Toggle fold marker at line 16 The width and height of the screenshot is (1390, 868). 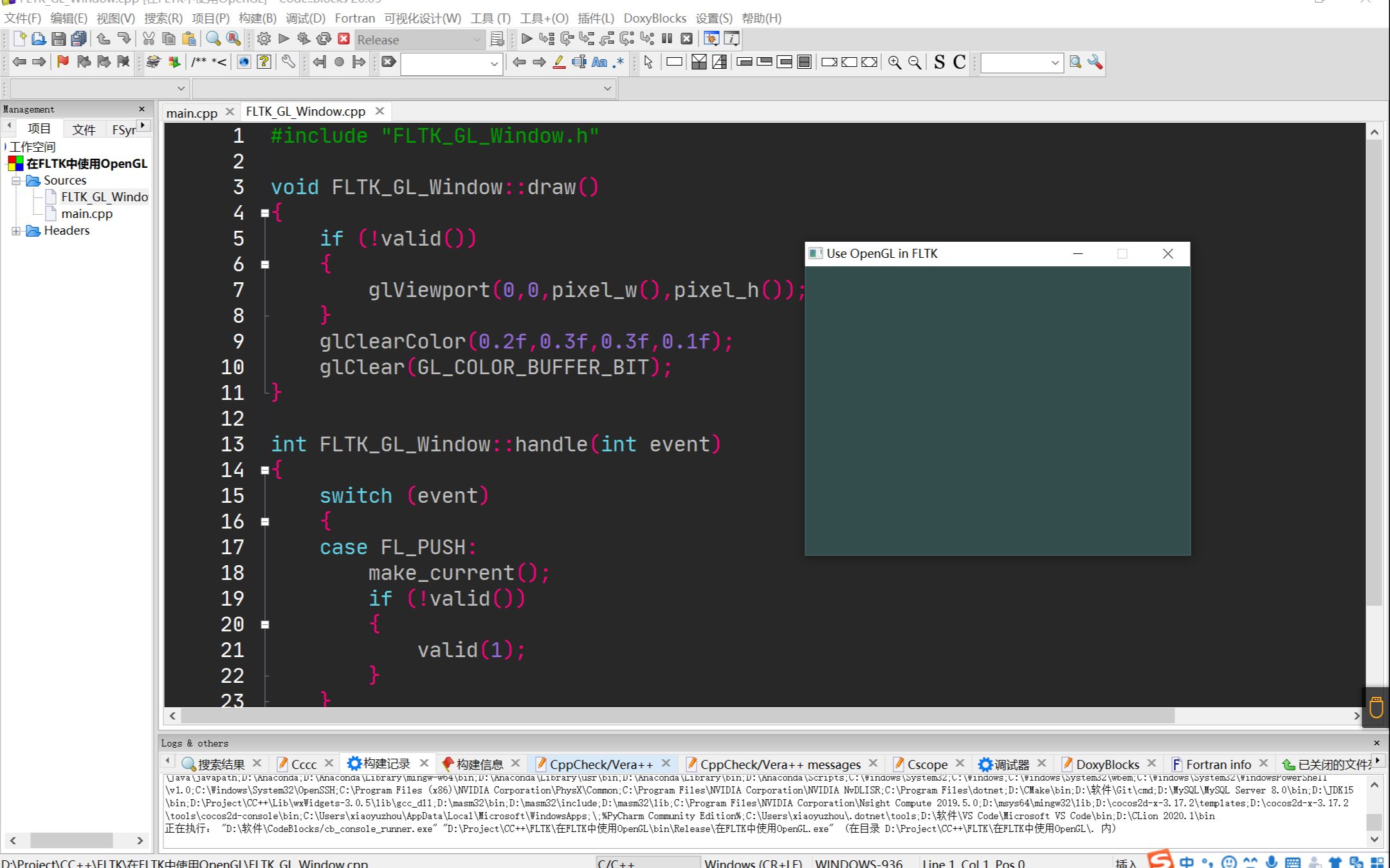265,521
